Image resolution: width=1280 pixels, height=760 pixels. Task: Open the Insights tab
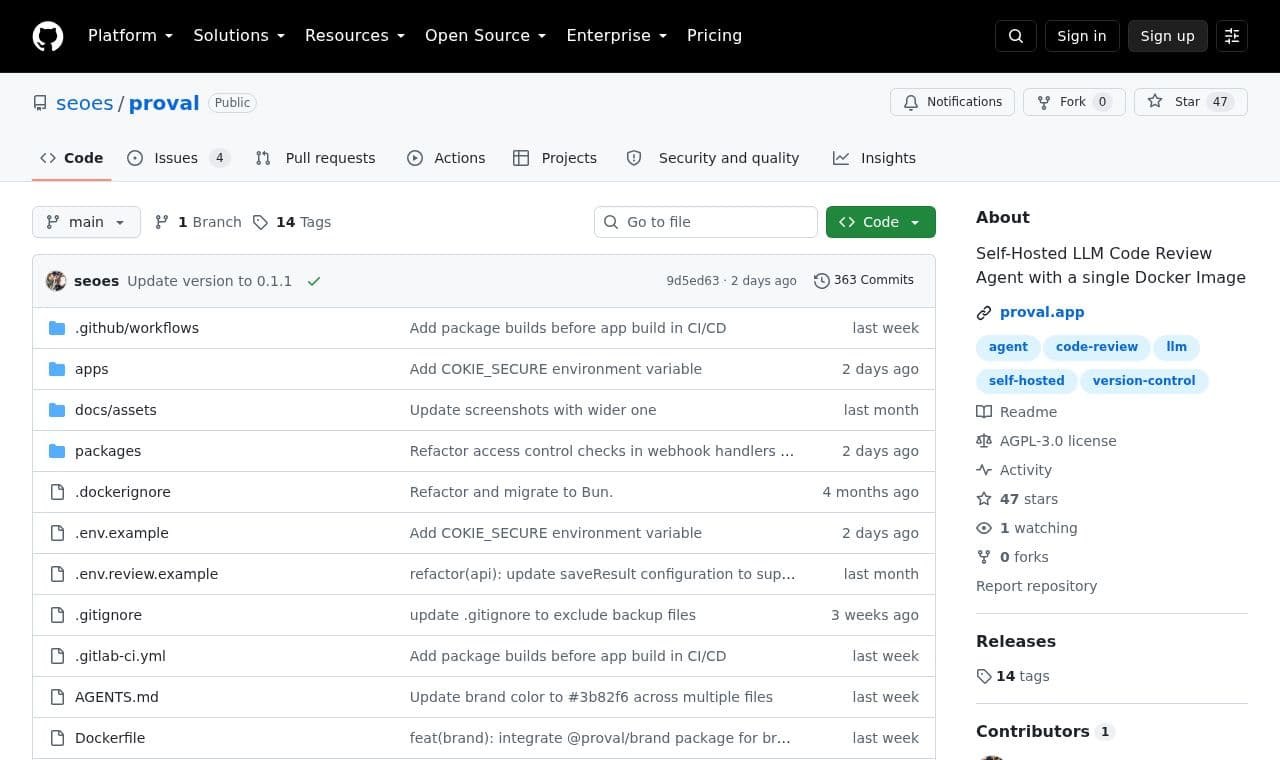874,158
